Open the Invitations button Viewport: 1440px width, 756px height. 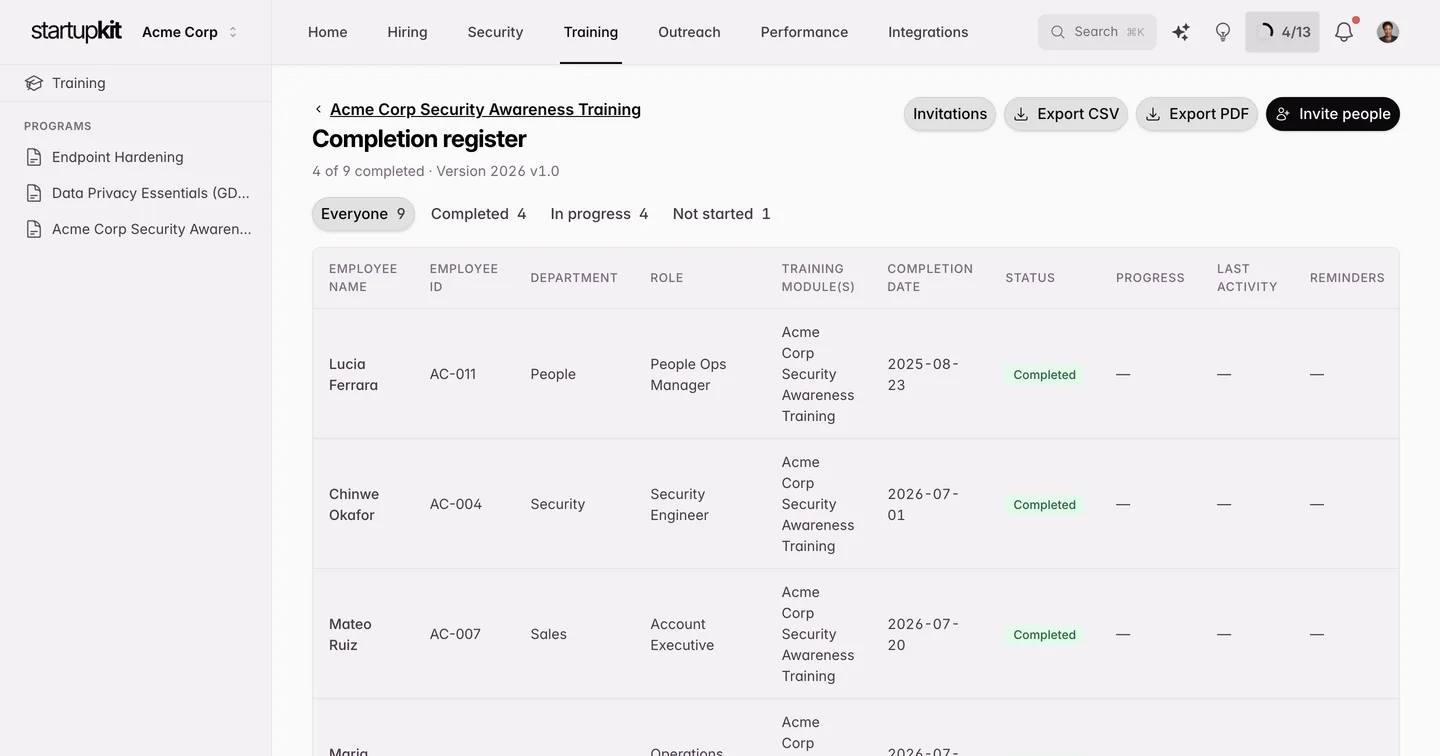coord(950,114)
